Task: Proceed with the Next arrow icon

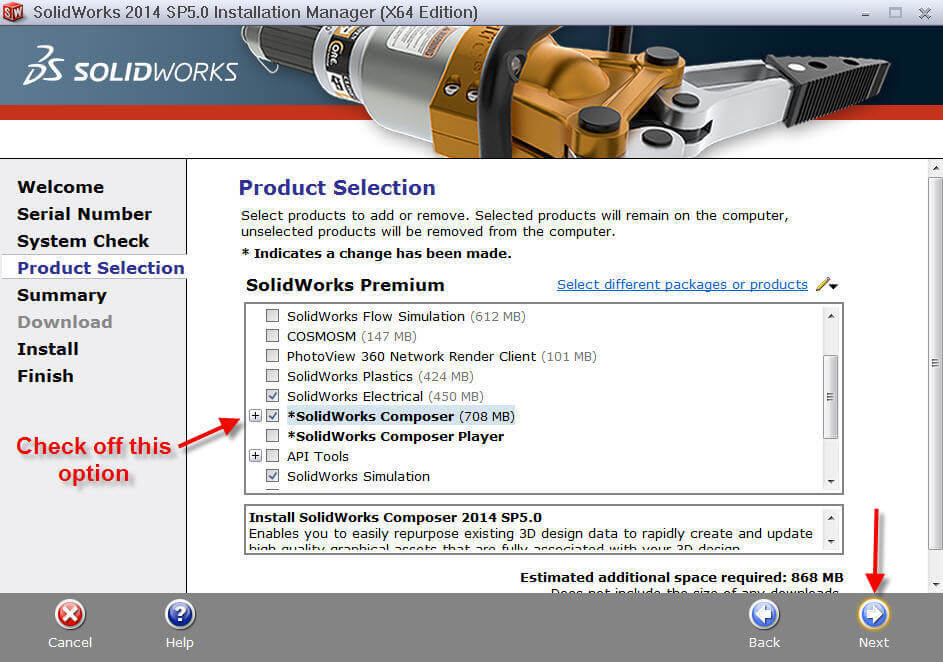Action: [874, 614]
